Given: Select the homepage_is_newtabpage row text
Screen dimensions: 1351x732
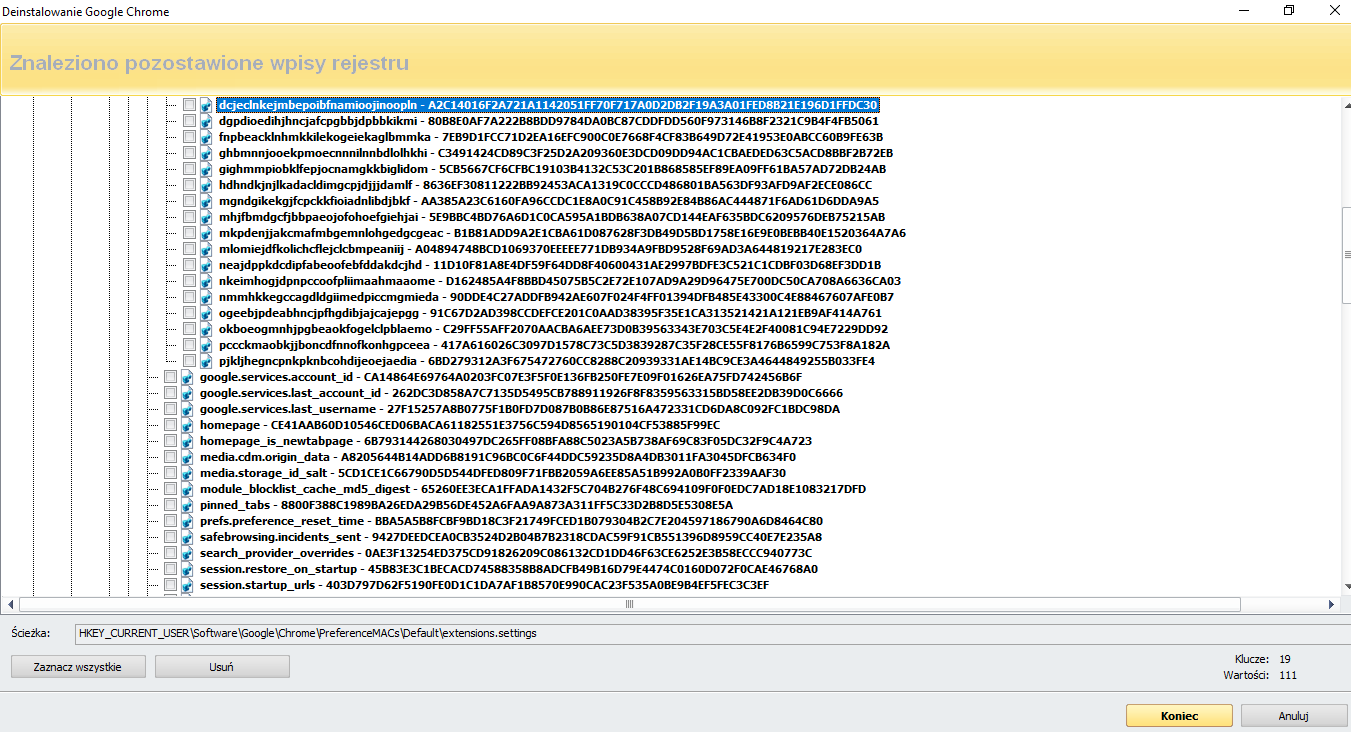Looking at the screenshot, I should [x=505, y=441].
